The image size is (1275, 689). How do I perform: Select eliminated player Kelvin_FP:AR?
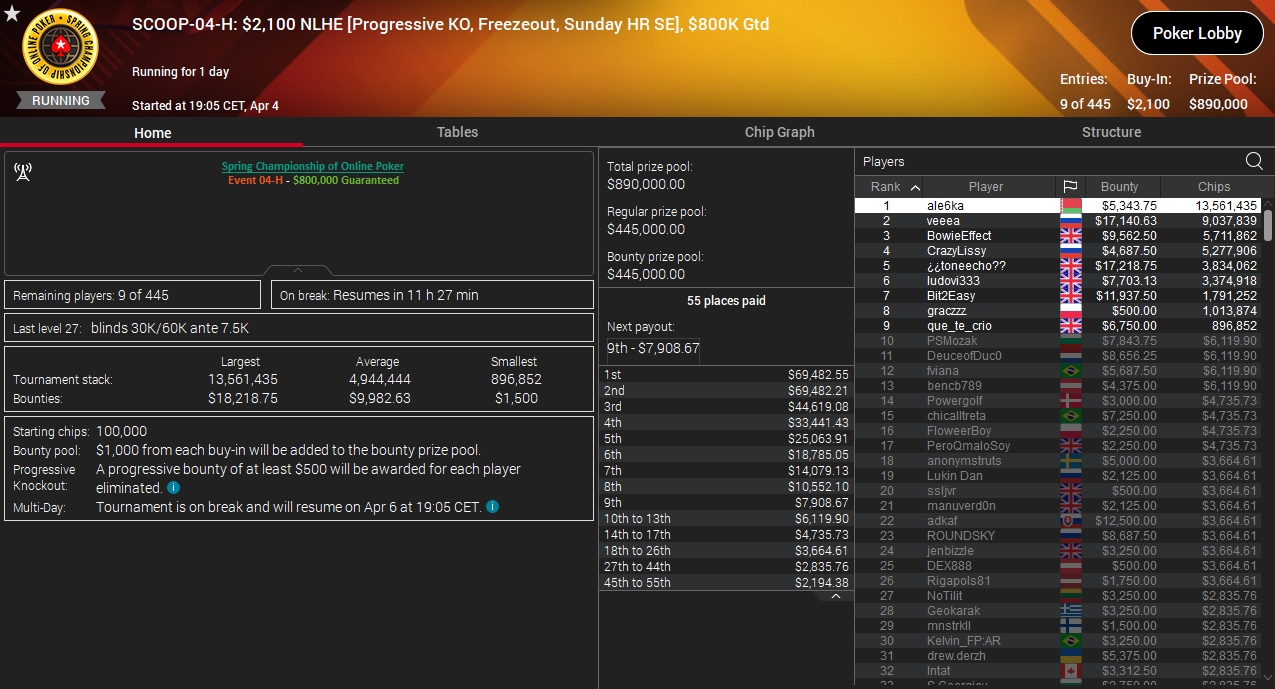coord(1058,641)
